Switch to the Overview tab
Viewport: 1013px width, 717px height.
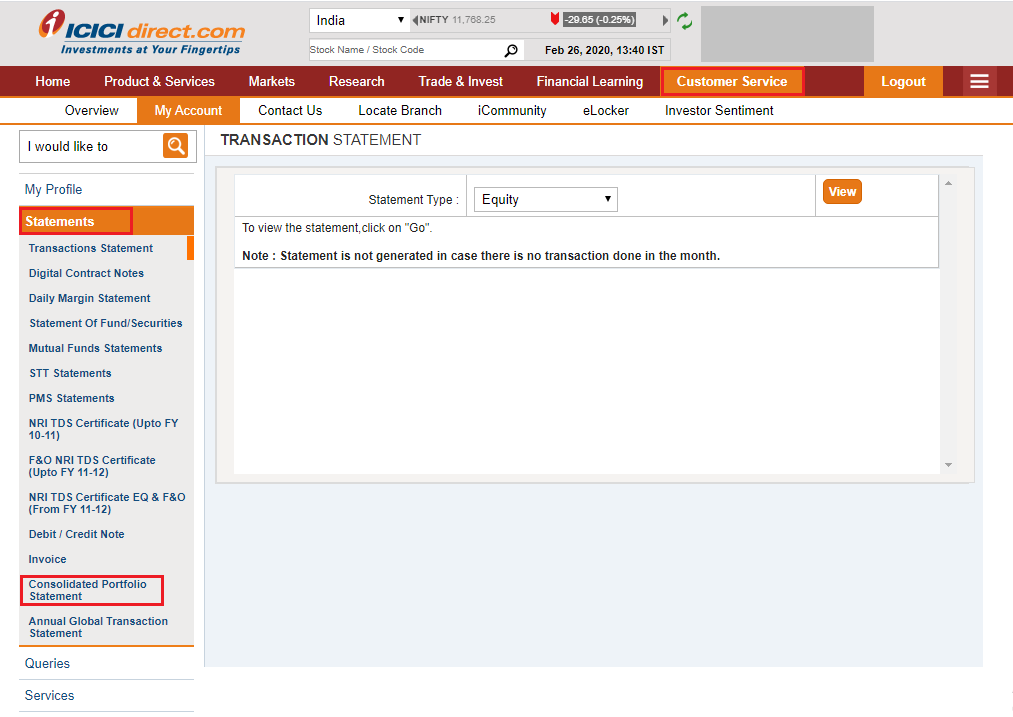(92, 110)
